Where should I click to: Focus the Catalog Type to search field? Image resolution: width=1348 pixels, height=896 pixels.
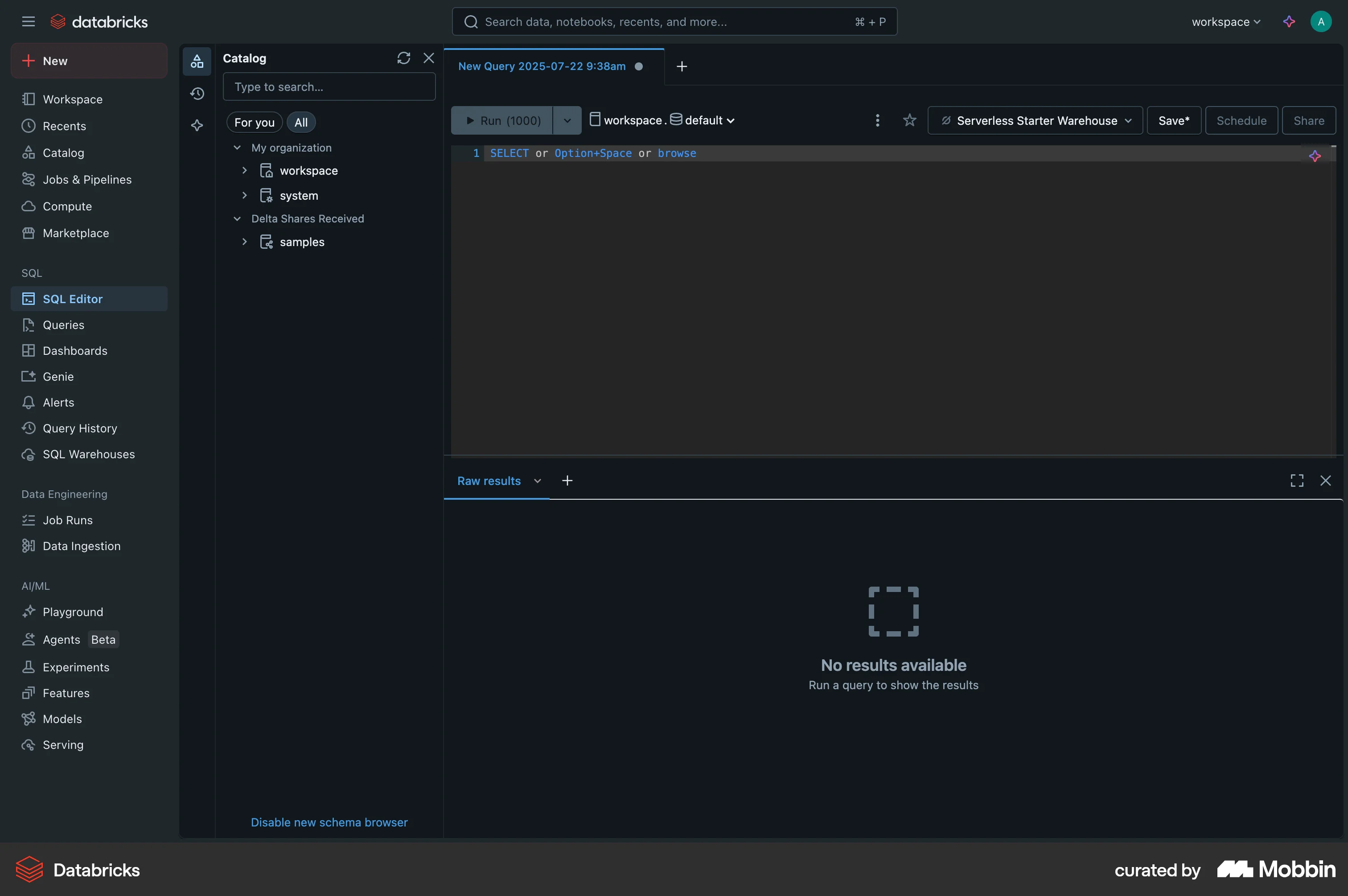point(329,87)
